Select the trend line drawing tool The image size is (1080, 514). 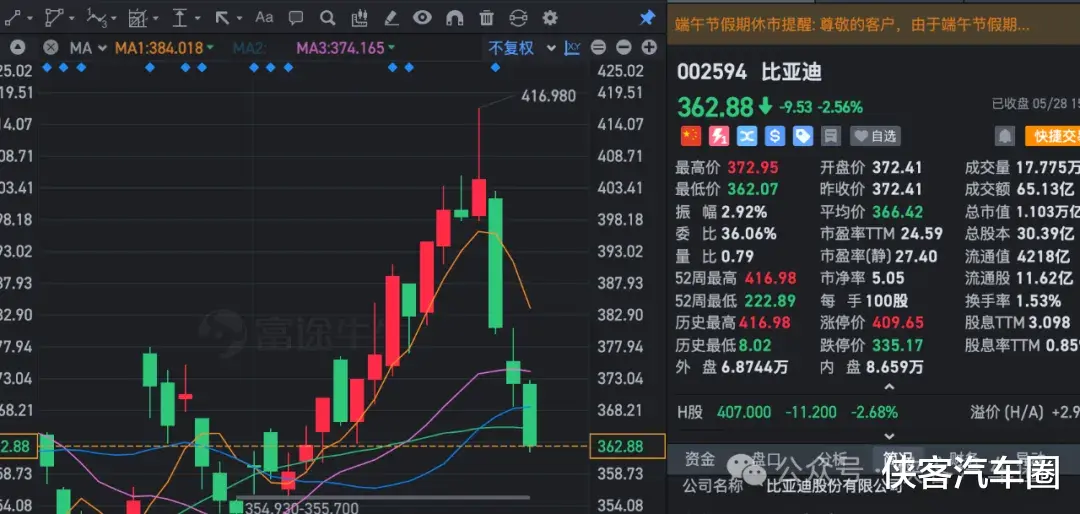[x=13, y=18]
